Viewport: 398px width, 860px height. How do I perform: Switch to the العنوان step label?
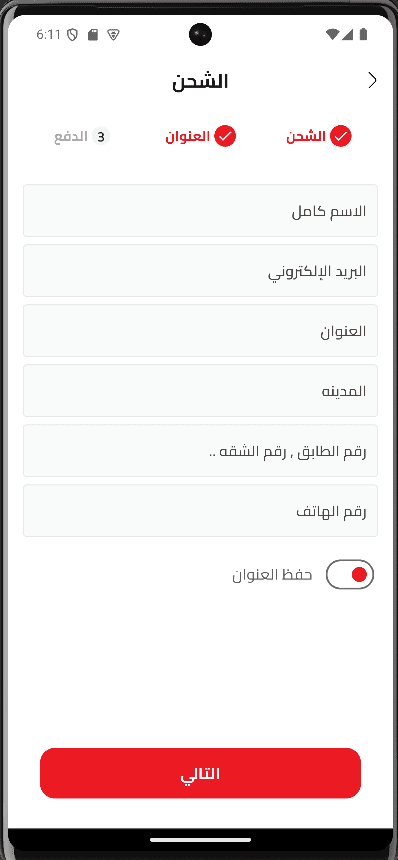point(187,137)
